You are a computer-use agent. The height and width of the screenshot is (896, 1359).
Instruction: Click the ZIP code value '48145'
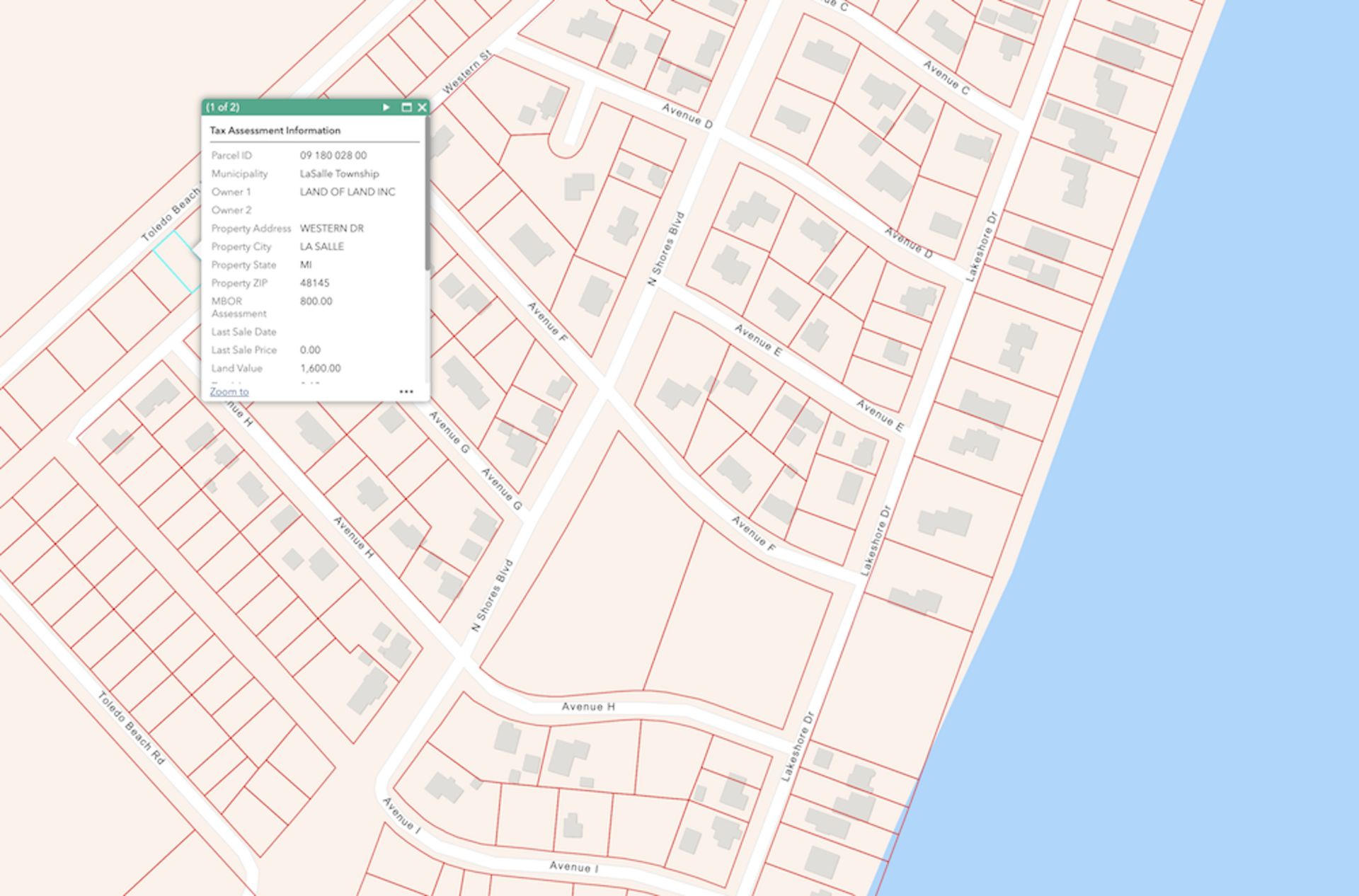click(x=315, y=283)
